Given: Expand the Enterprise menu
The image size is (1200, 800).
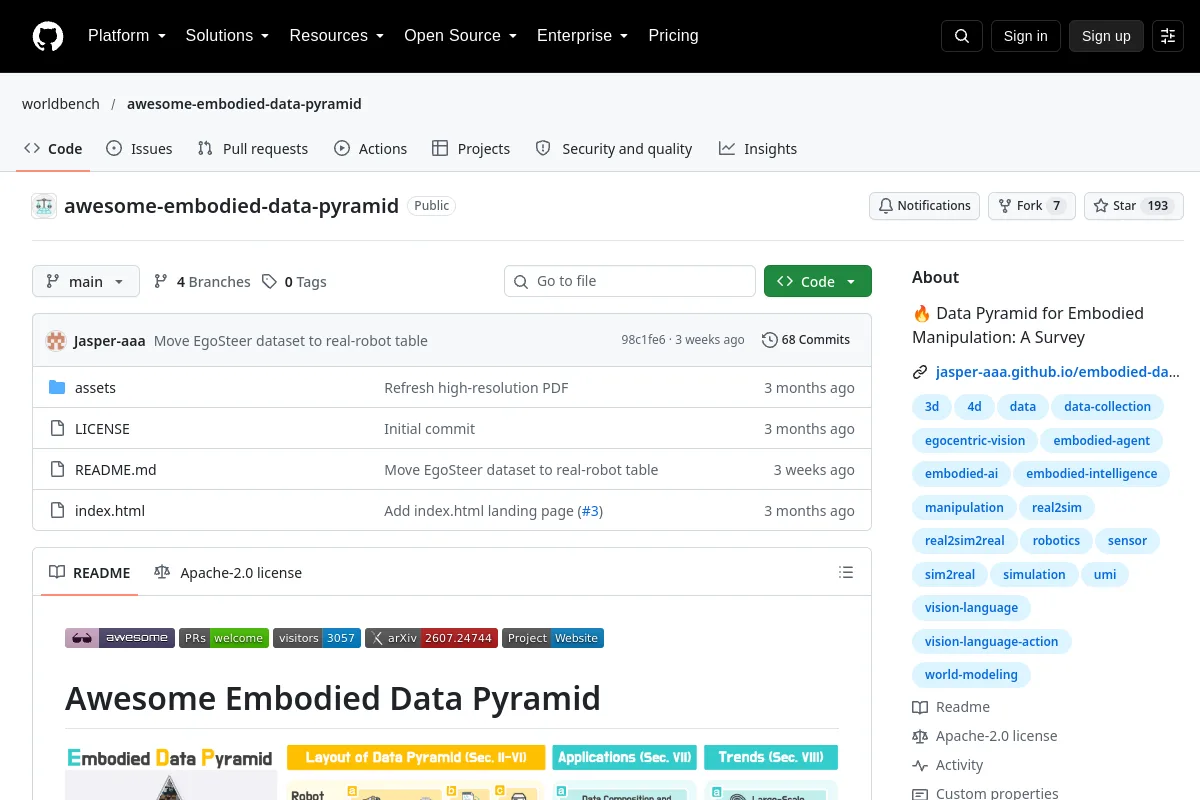Looking at the screenshot, I should tap(582, 36).
